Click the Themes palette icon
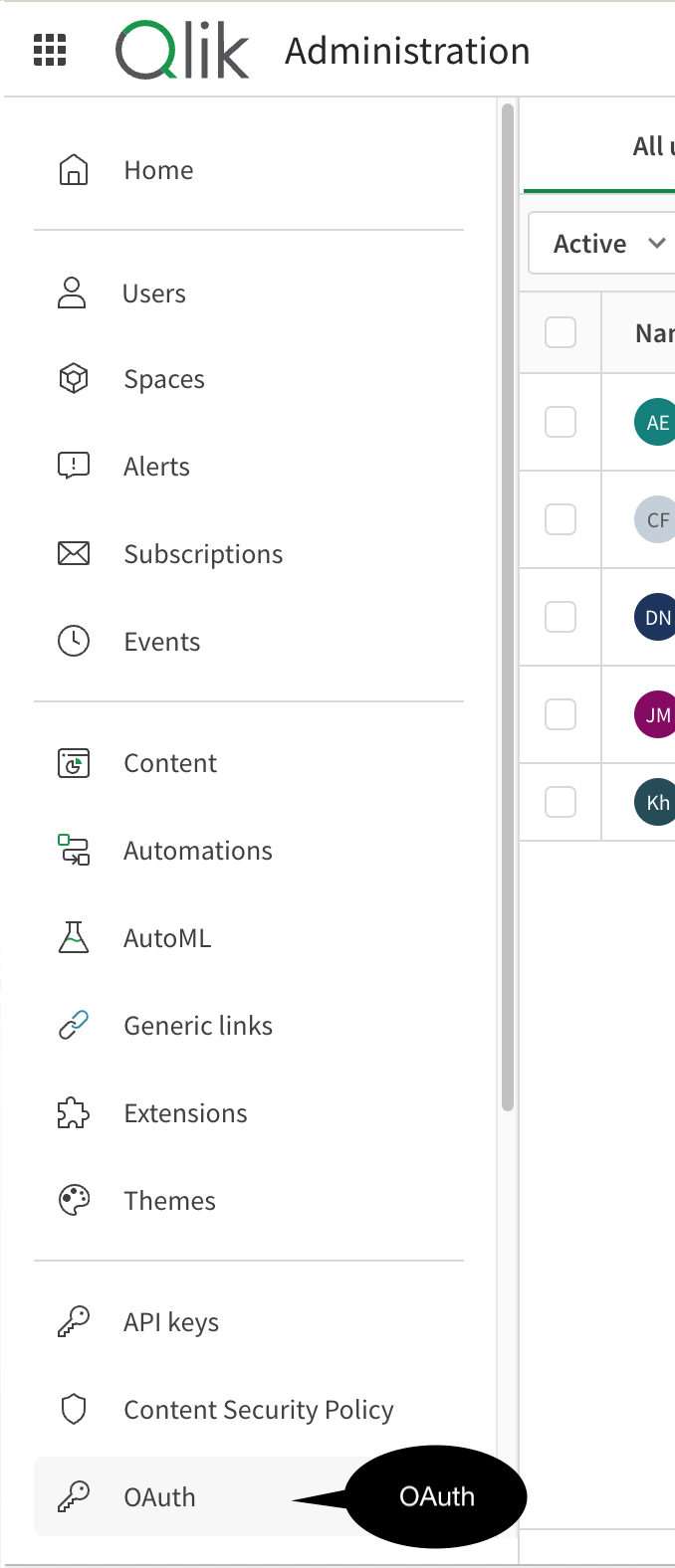The image size is (675, 1568). tap(74, 1201)
